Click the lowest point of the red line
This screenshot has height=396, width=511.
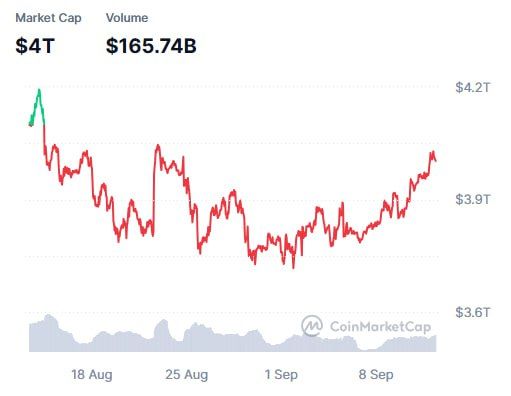click(294, 267)
